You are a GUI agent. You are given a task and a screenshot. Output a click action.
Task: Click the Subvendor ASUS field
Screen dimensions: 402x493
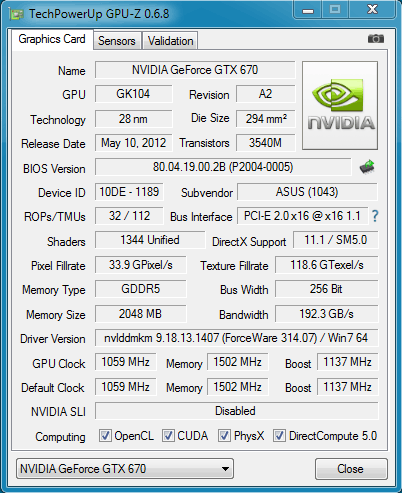click(x=307, y=192)
